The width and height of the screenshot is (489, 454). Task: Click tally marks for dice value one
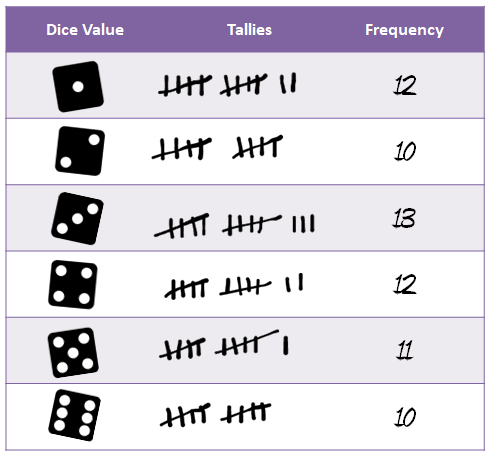click(x=227, y=85)
